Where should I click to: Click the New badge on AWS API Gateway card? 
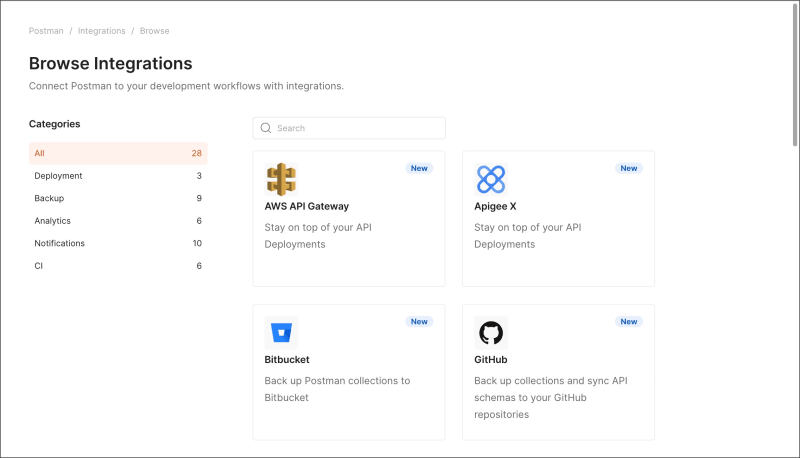click(419, 168)
